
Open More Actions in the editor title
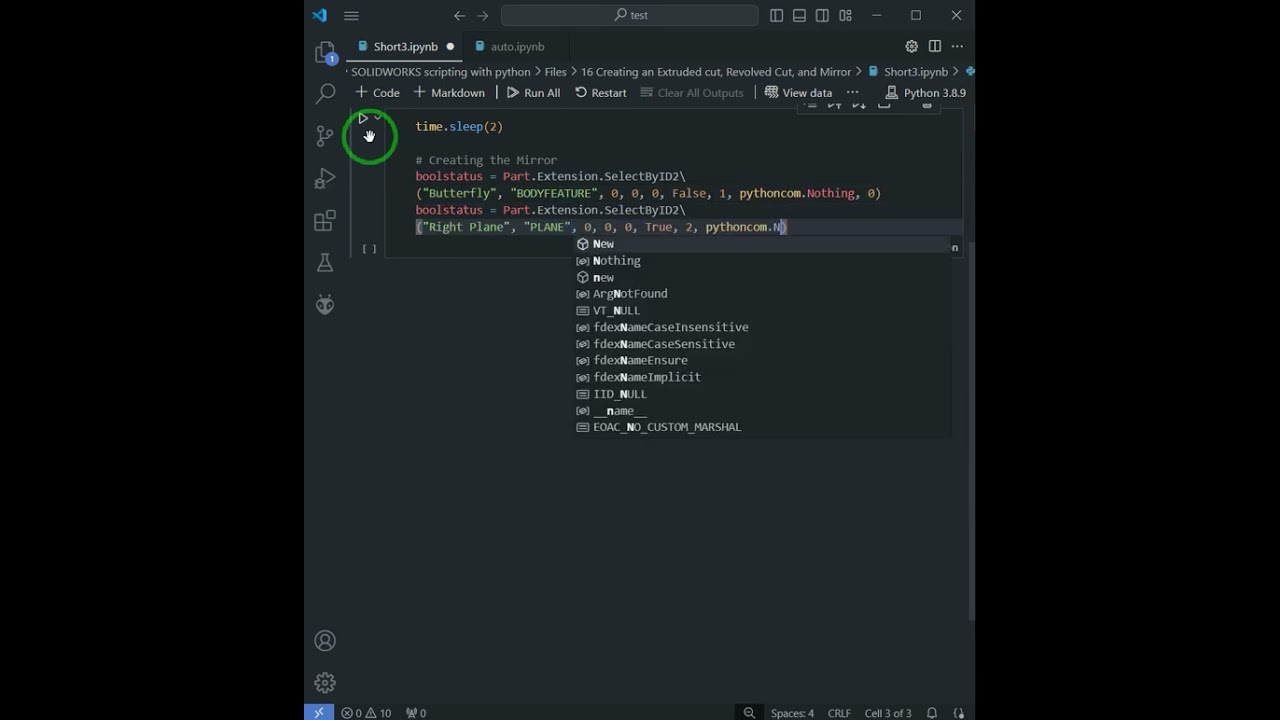(x=957, y=46)
